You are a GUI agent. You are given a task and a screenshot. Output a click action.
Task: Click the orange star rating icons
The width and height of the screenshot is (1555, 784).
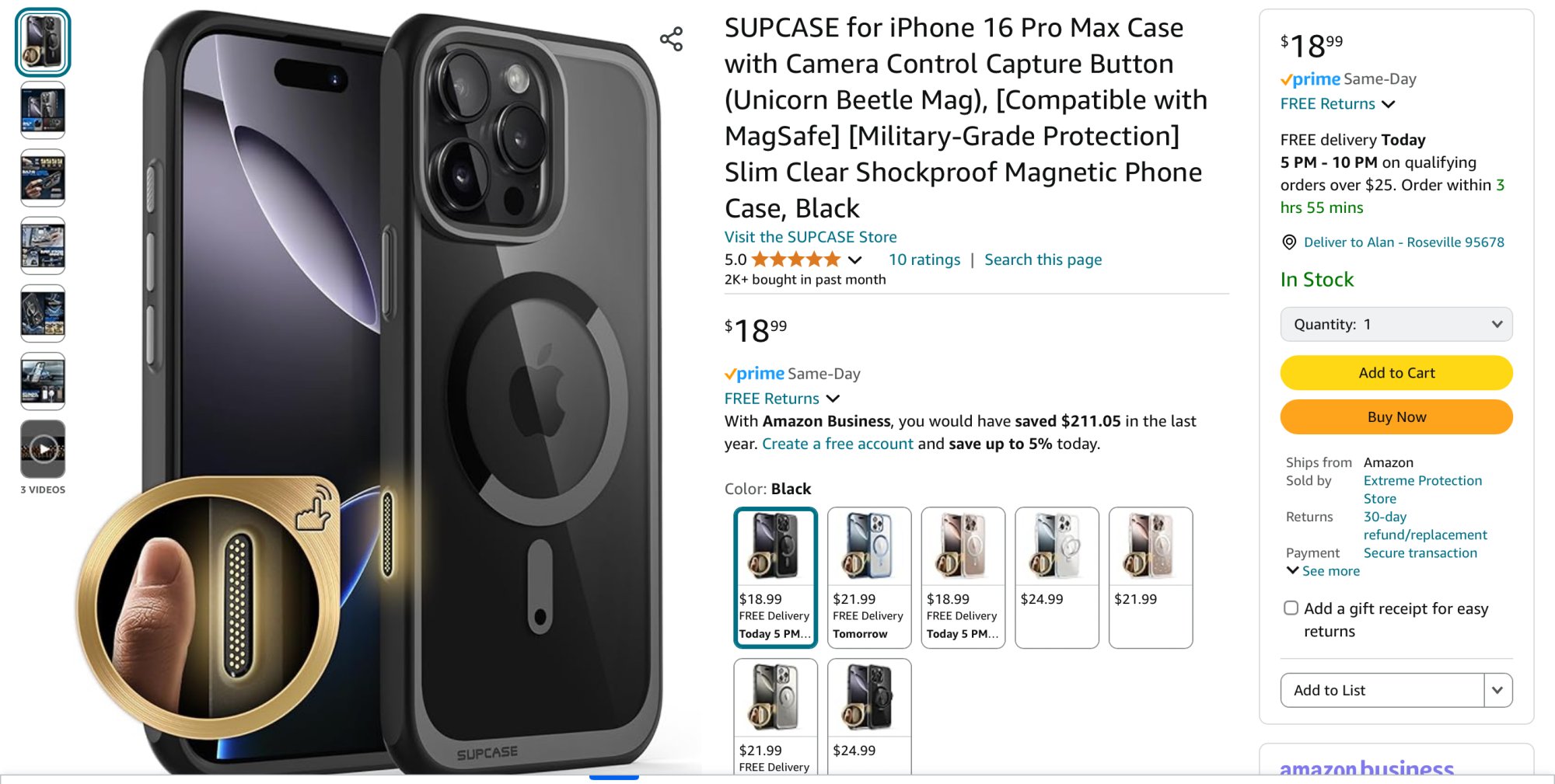point(796,260)
